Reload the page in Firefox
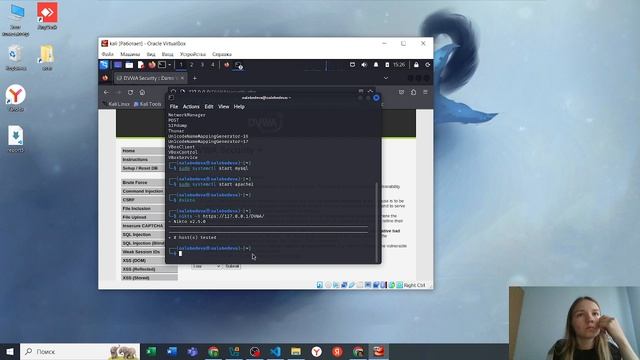 [130, 92]
